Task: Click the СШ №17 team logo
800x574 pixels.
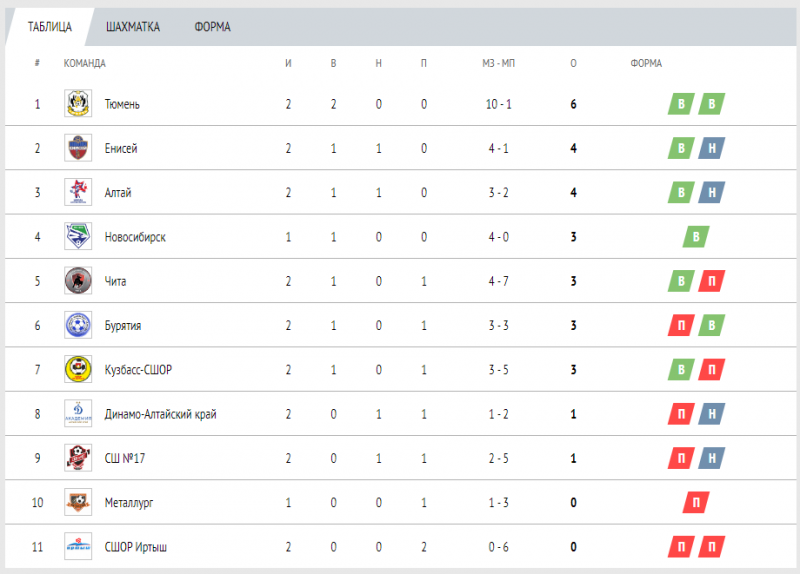Action: (77, 458)
